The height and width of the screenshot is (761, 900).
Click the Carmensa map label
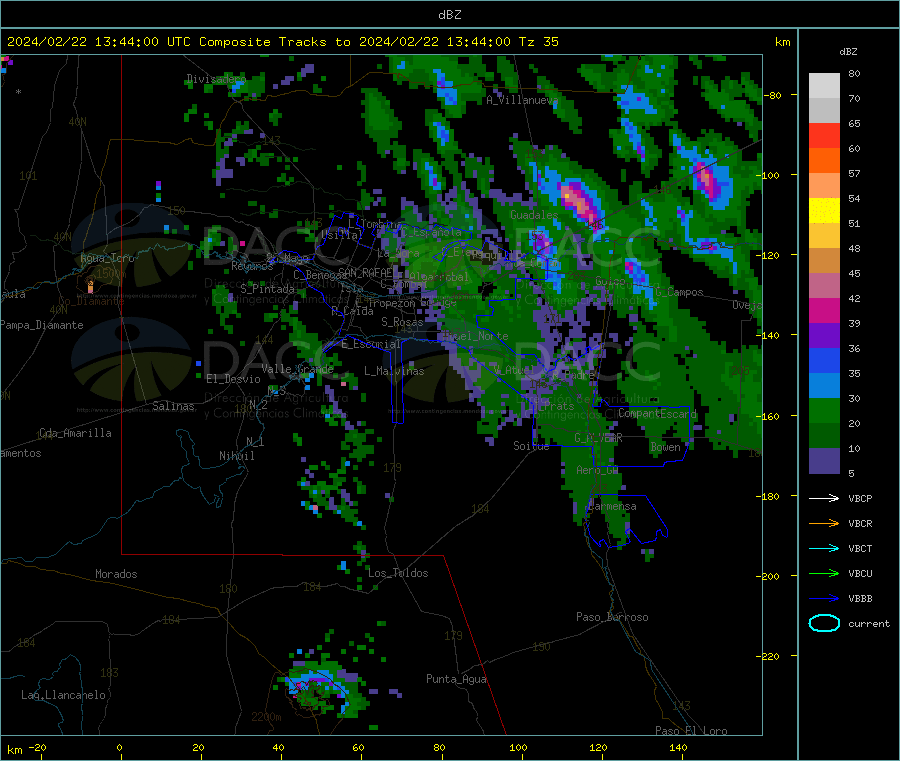(x=612, y=506)
